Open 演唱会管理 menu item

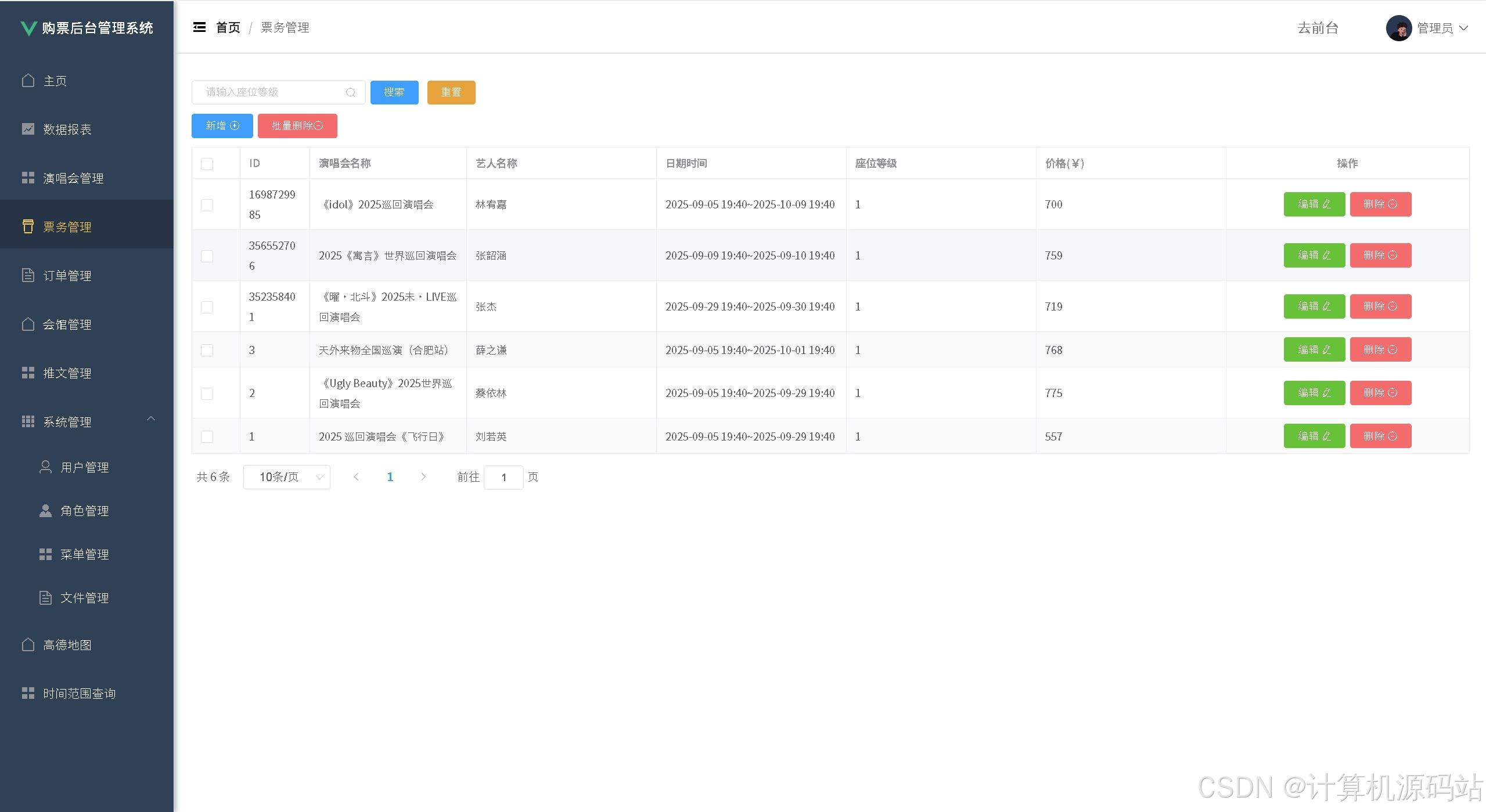[x=87, y=178]
